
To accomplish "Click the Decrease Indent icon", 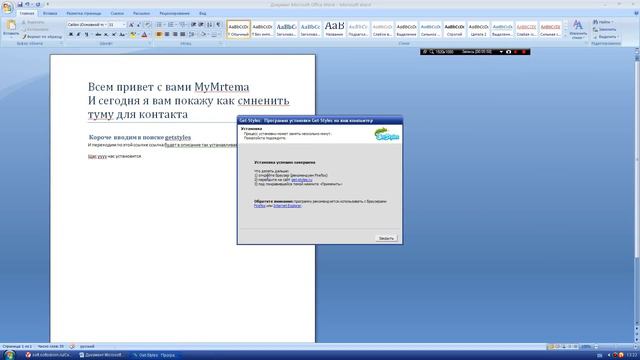I will (x=193, y=25).
